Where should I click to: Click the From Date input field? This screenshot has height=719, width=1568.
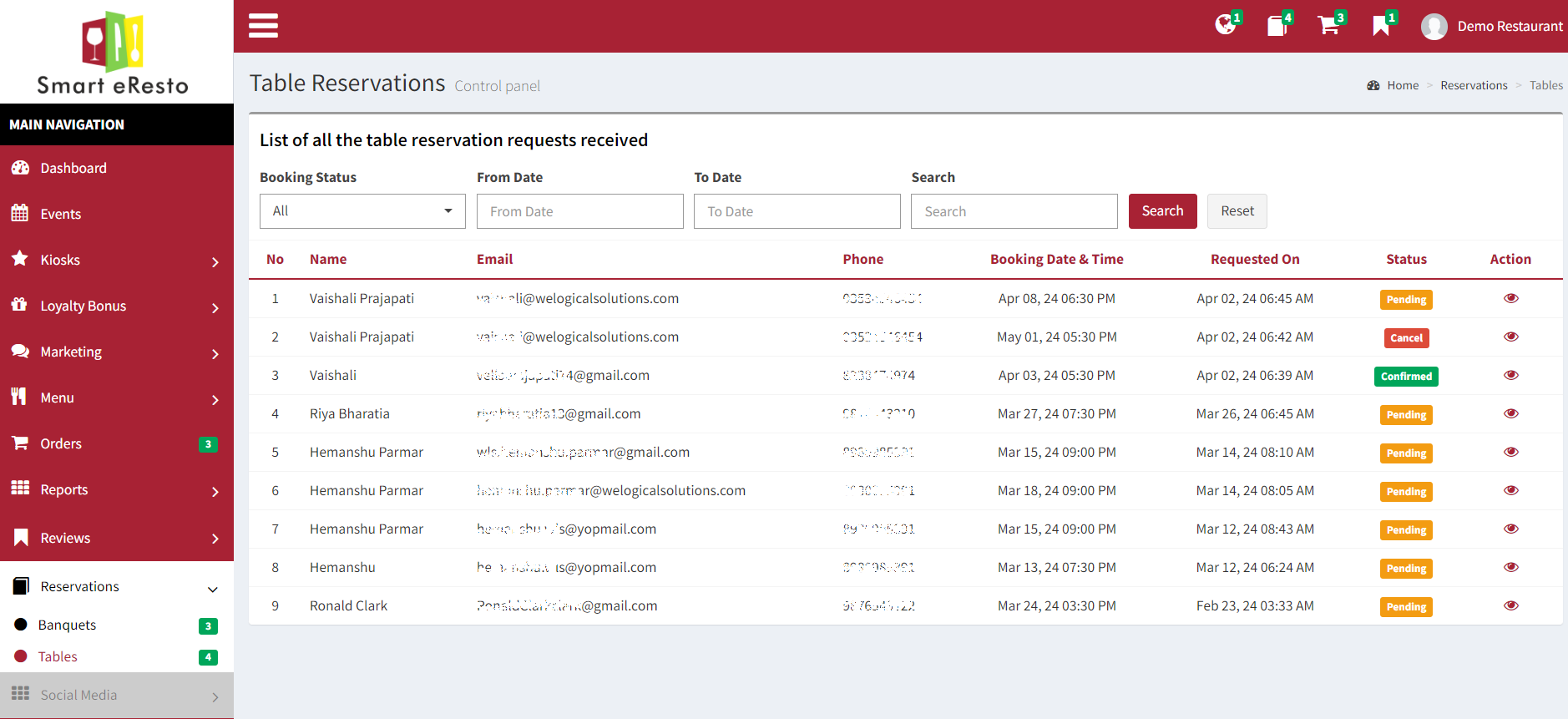(579, 211)
